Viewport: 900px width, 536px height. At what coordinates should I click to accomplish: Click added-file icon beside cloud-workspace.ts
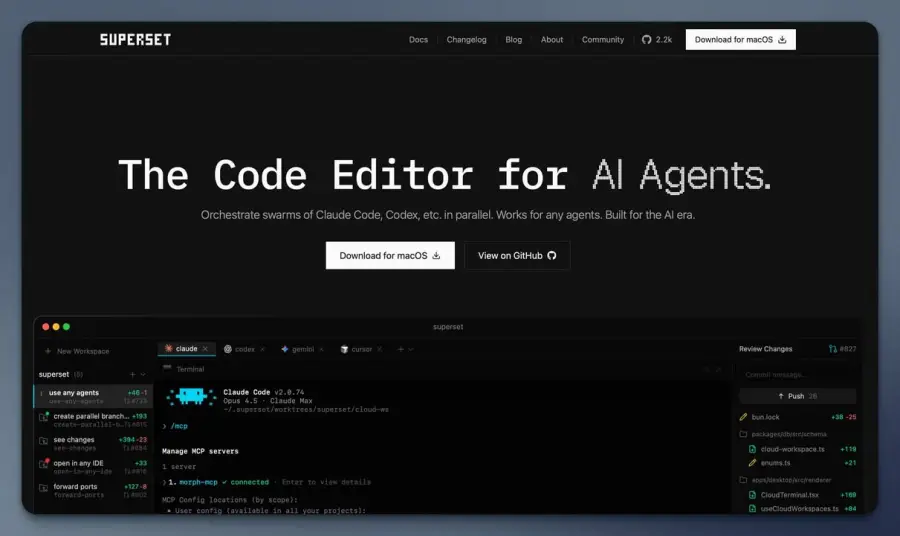752,449
